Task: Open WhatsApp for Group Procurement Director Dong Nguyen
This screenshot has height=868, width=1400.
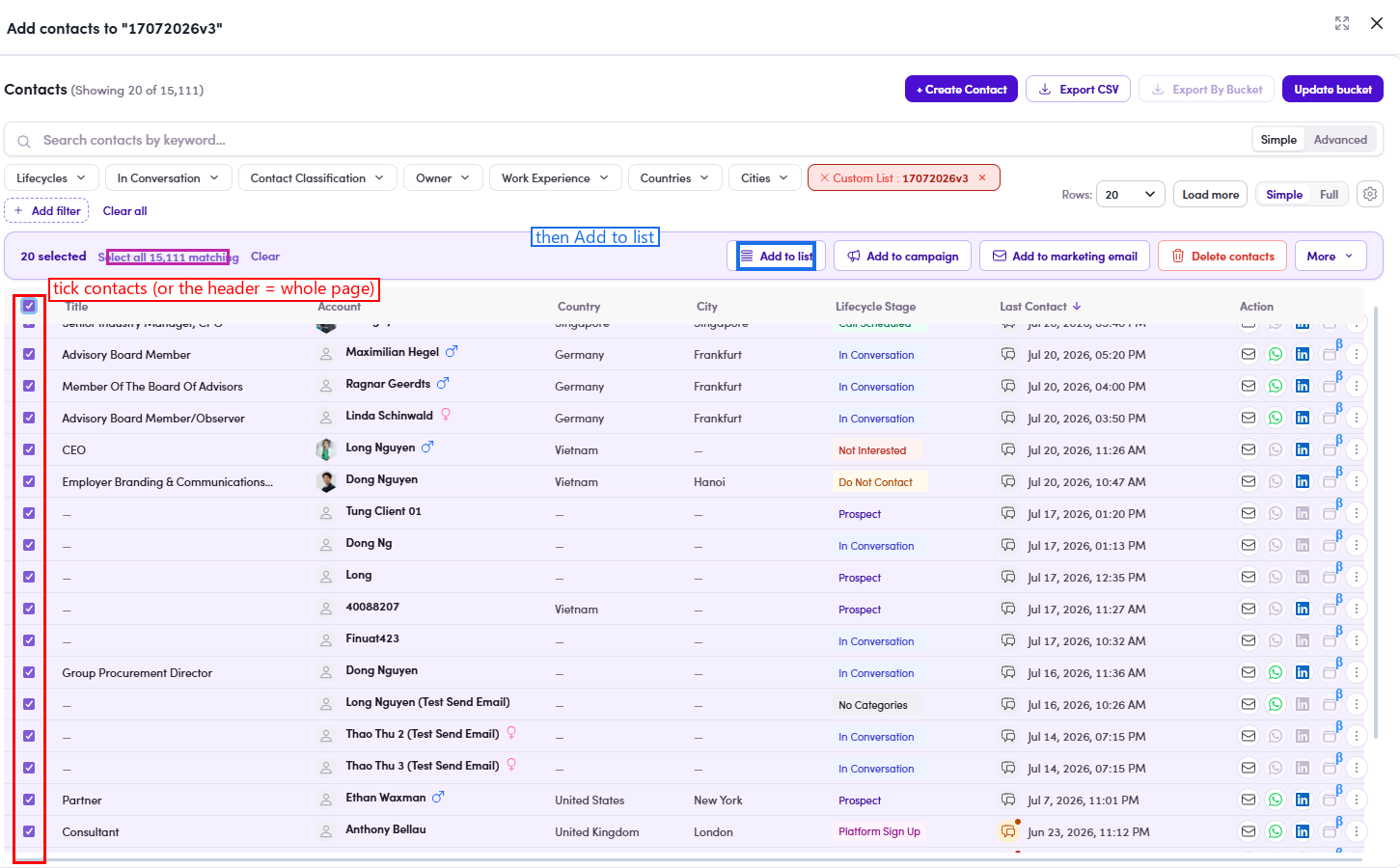Action: click(x=1276, y=672)
